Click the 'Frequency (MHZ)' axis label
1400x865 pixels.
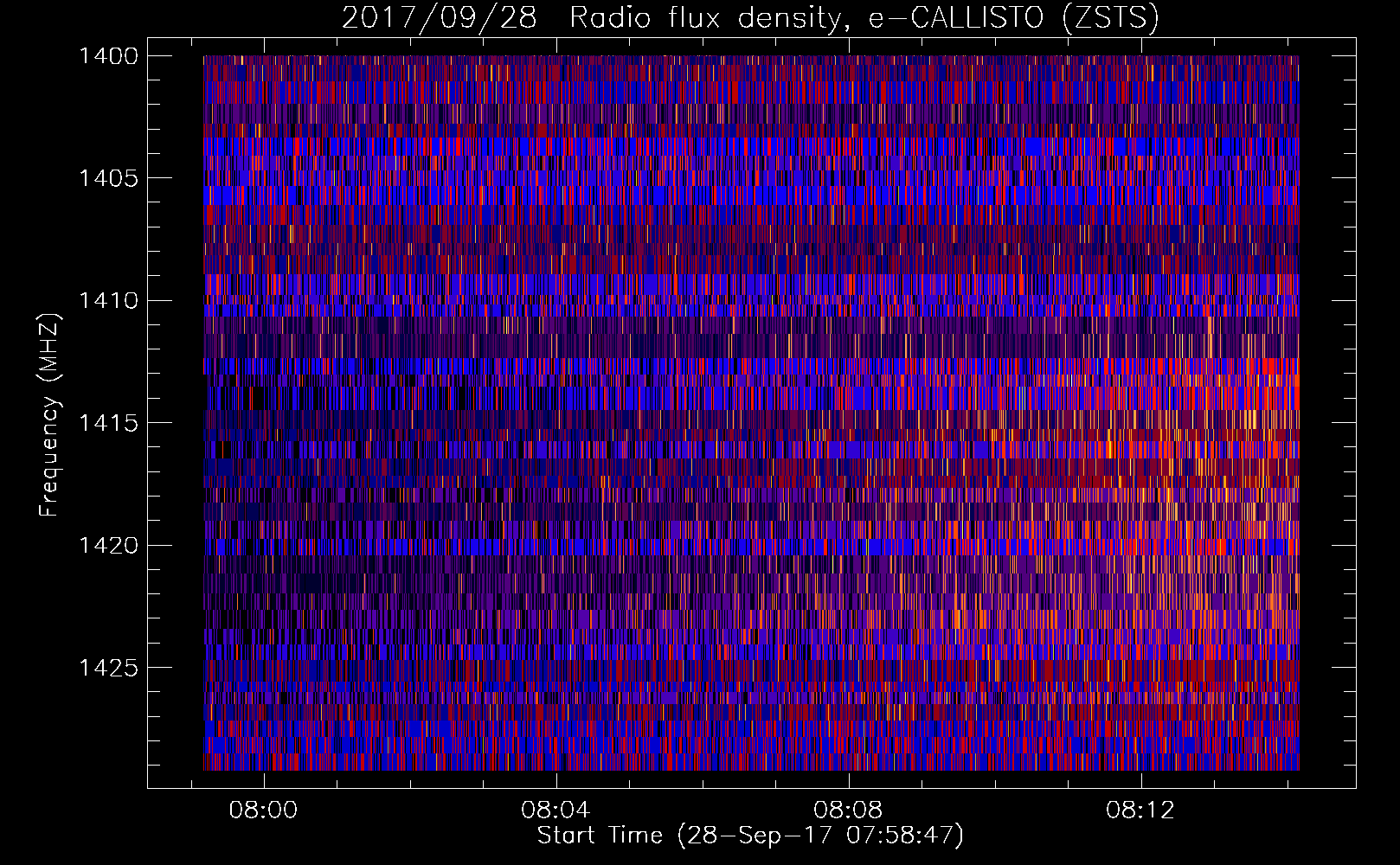point(48,415)
